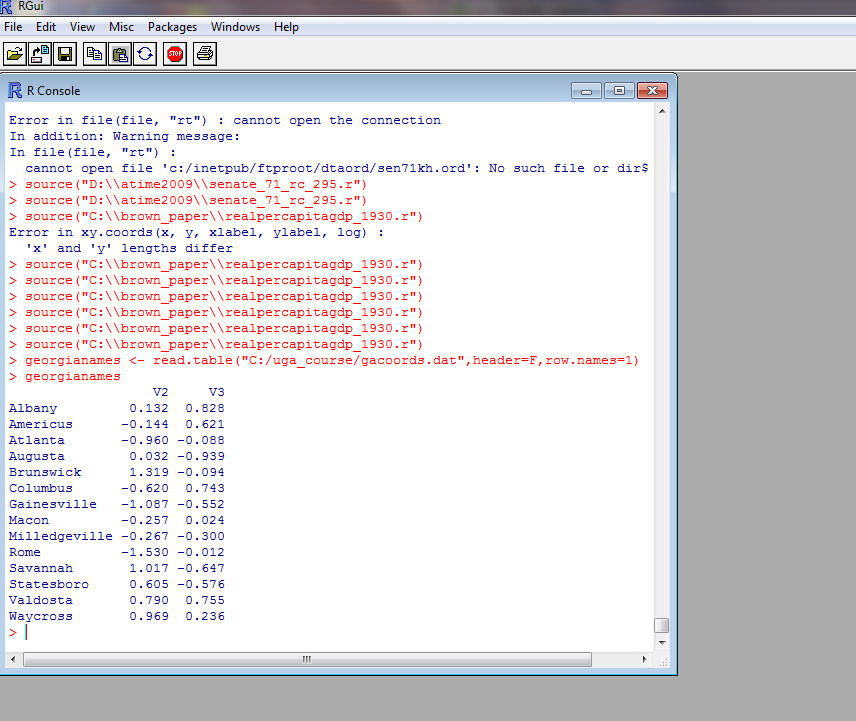The height and width of the screenshot is (721, 856).
Task: Open the Windows menu
Action: pos(236,27)
